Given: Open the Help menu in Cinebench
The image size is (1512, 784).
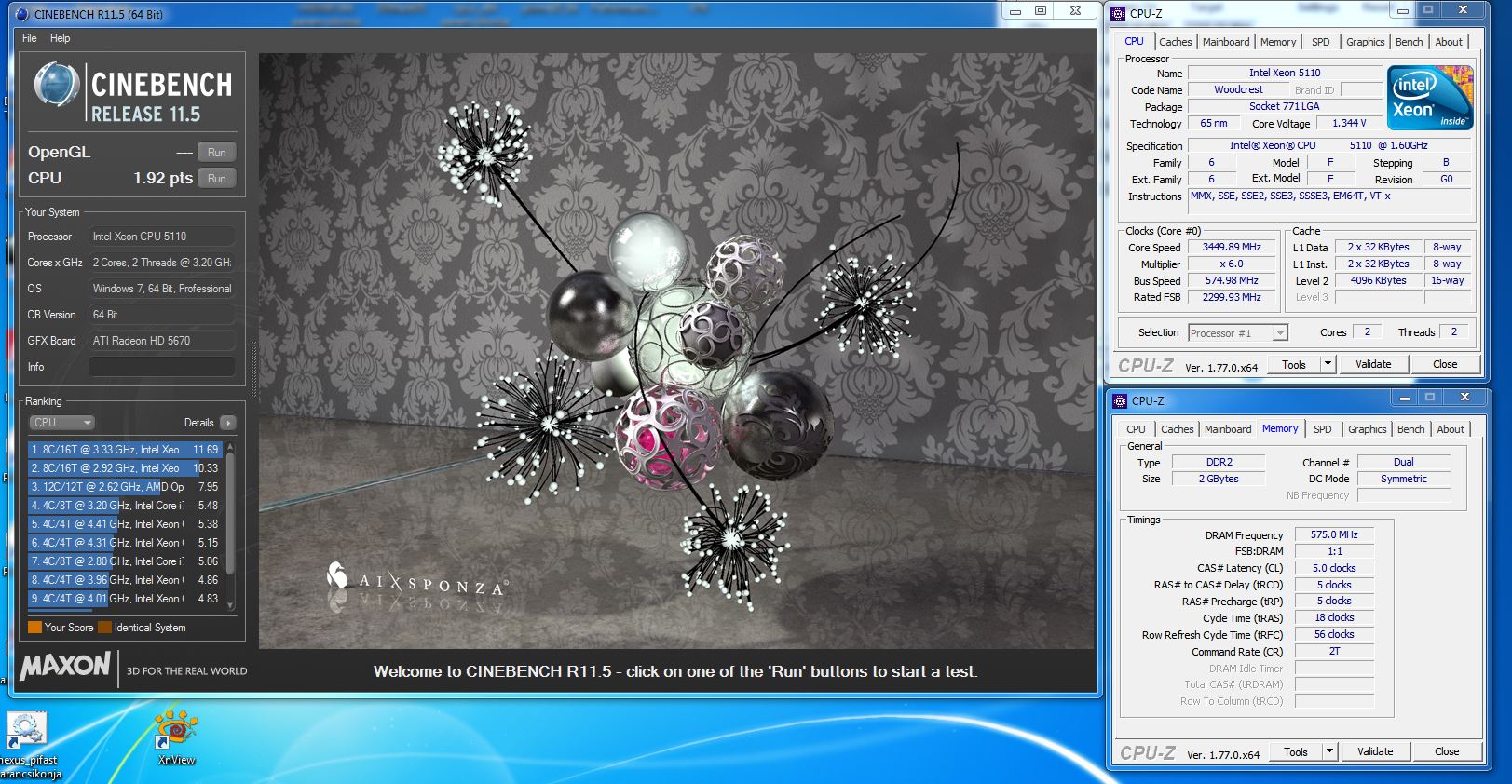Looking at the screenshot, I should (61, 38).
